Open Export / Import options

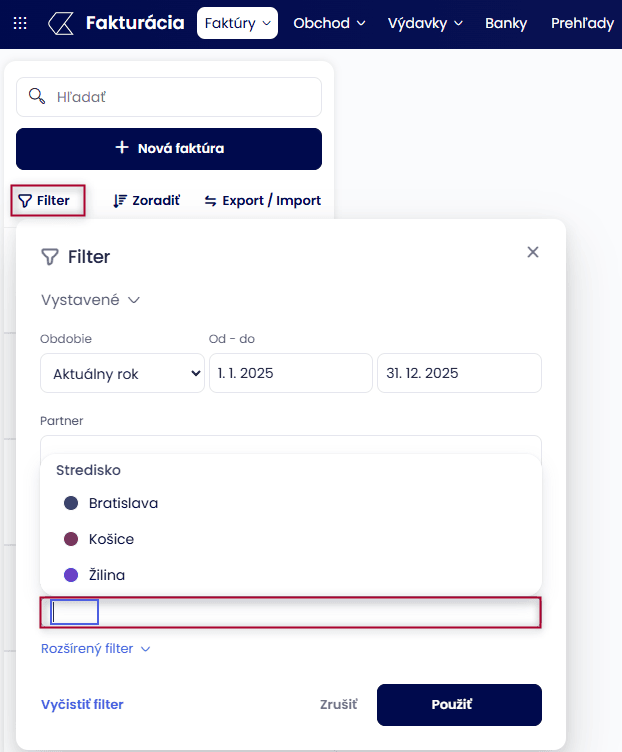tap(262, 200)
